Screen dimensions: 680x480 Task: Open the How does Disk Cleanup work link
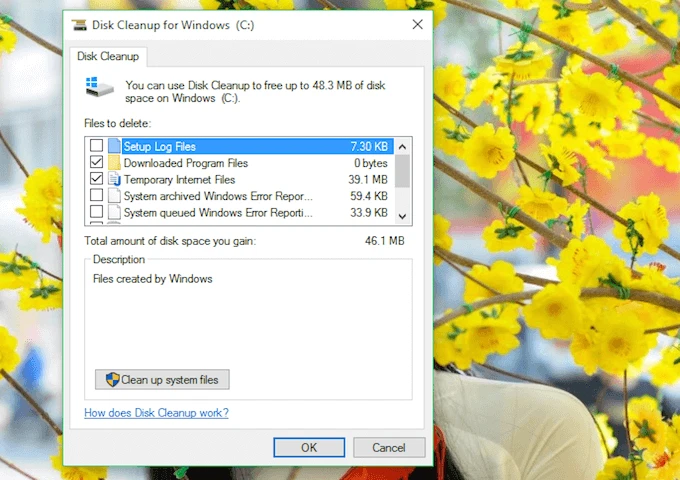pyautogui.click(x=156, y=413)
